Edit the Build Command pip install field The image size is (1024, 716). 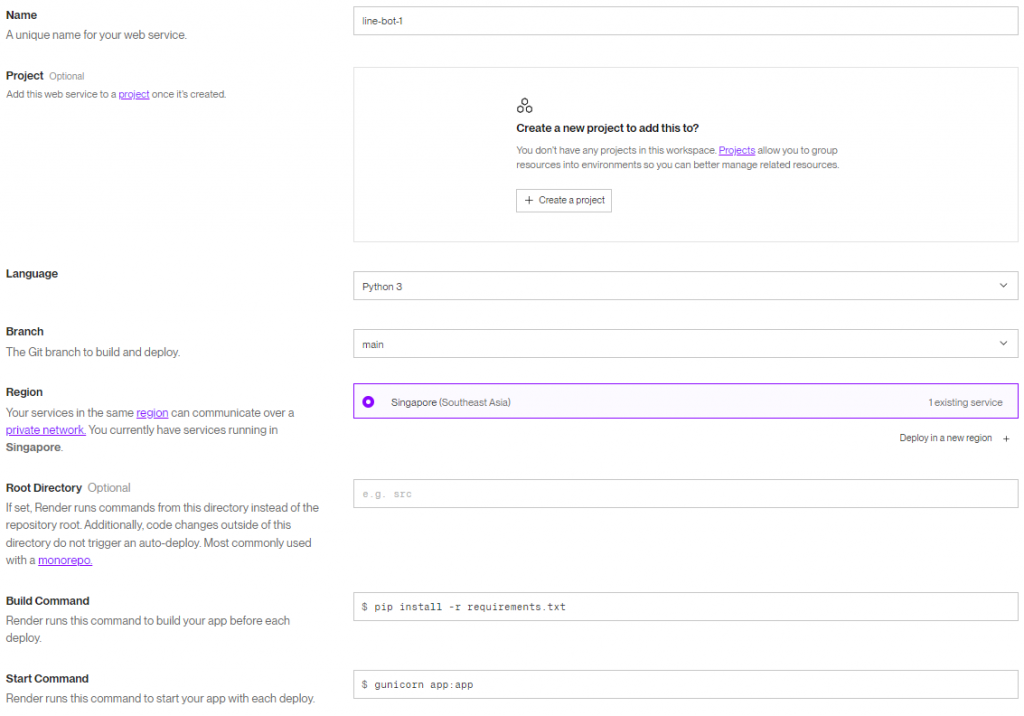685,607
